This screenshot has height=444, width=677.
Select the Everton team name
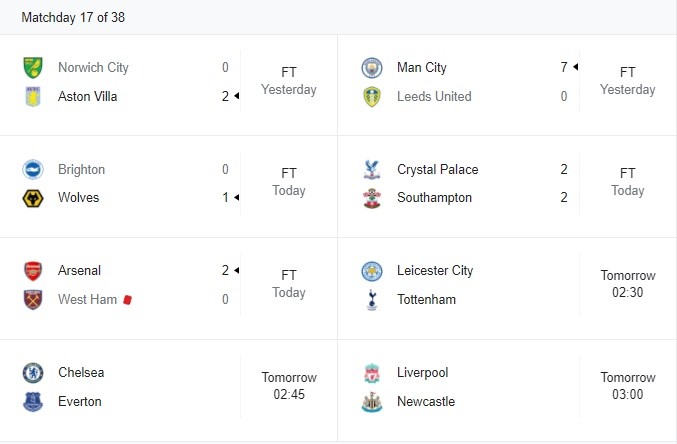(80, 402)
